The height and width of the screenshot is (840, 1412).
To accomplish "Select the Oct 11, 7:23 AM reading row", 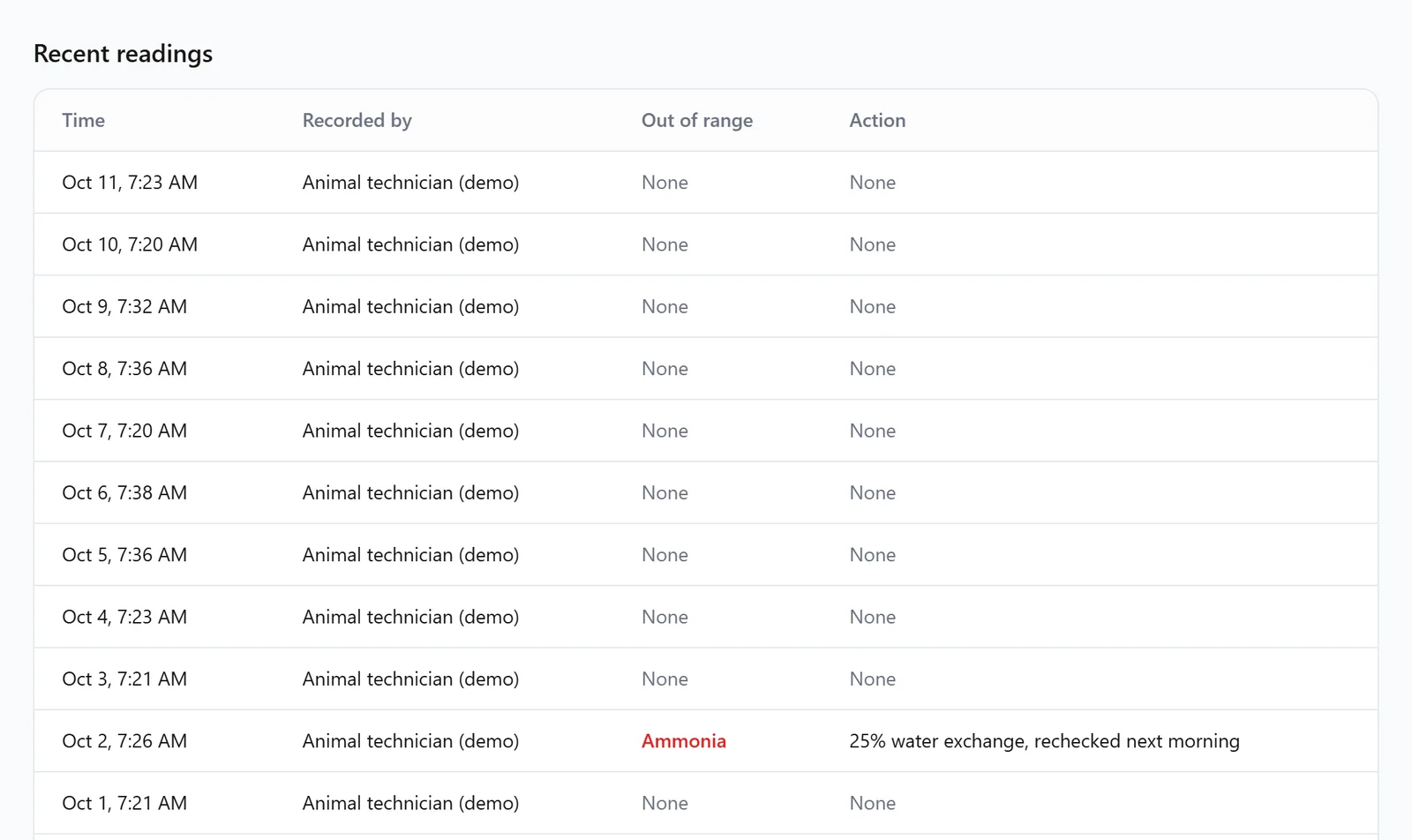I will point(706,183).
